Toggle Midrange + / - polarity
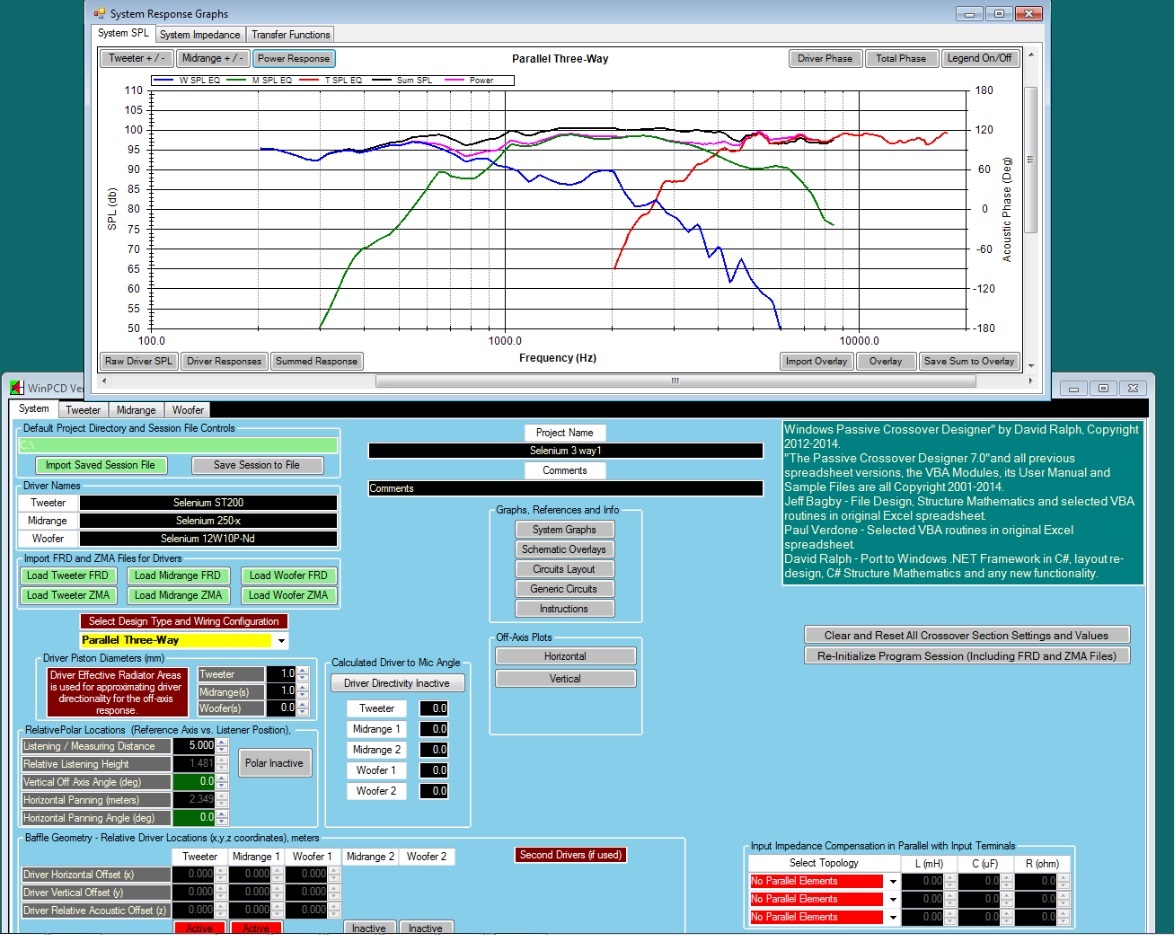 click(212, 58)
